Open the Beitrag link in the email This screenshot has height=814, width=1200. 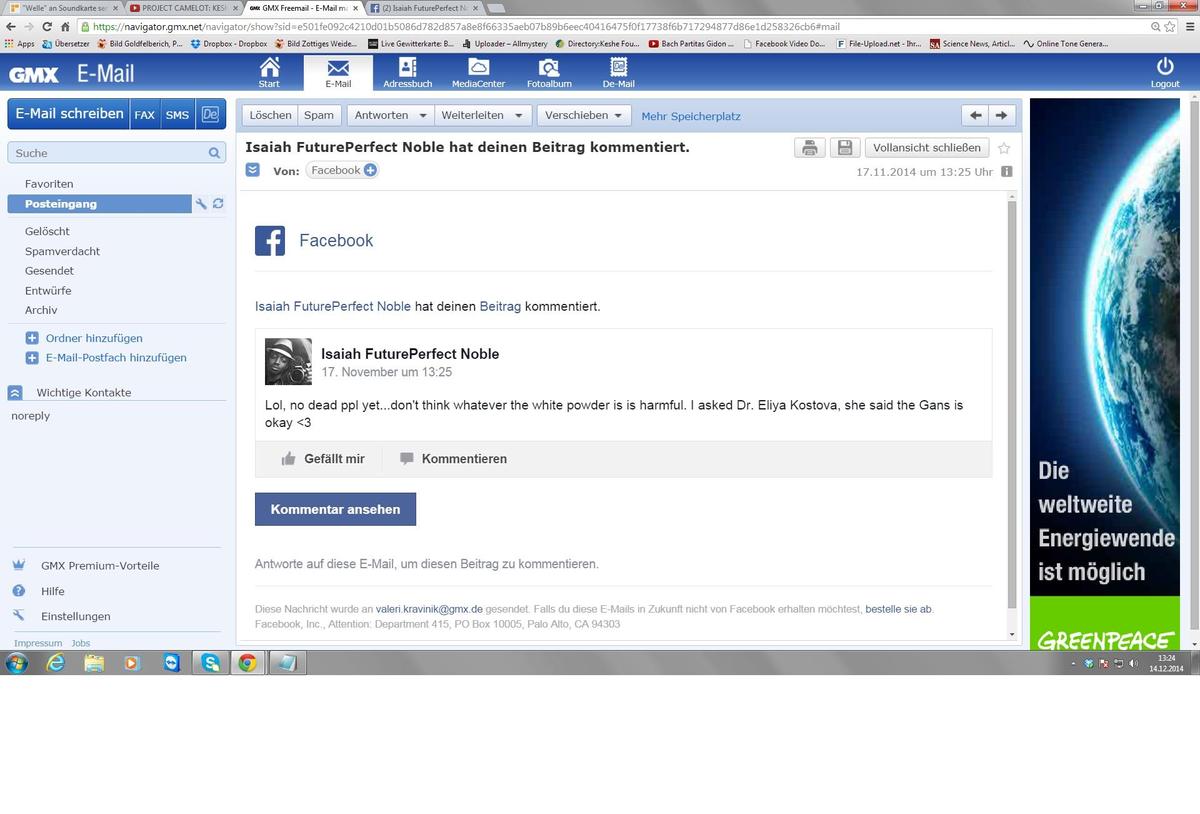(x=500, y=306)
